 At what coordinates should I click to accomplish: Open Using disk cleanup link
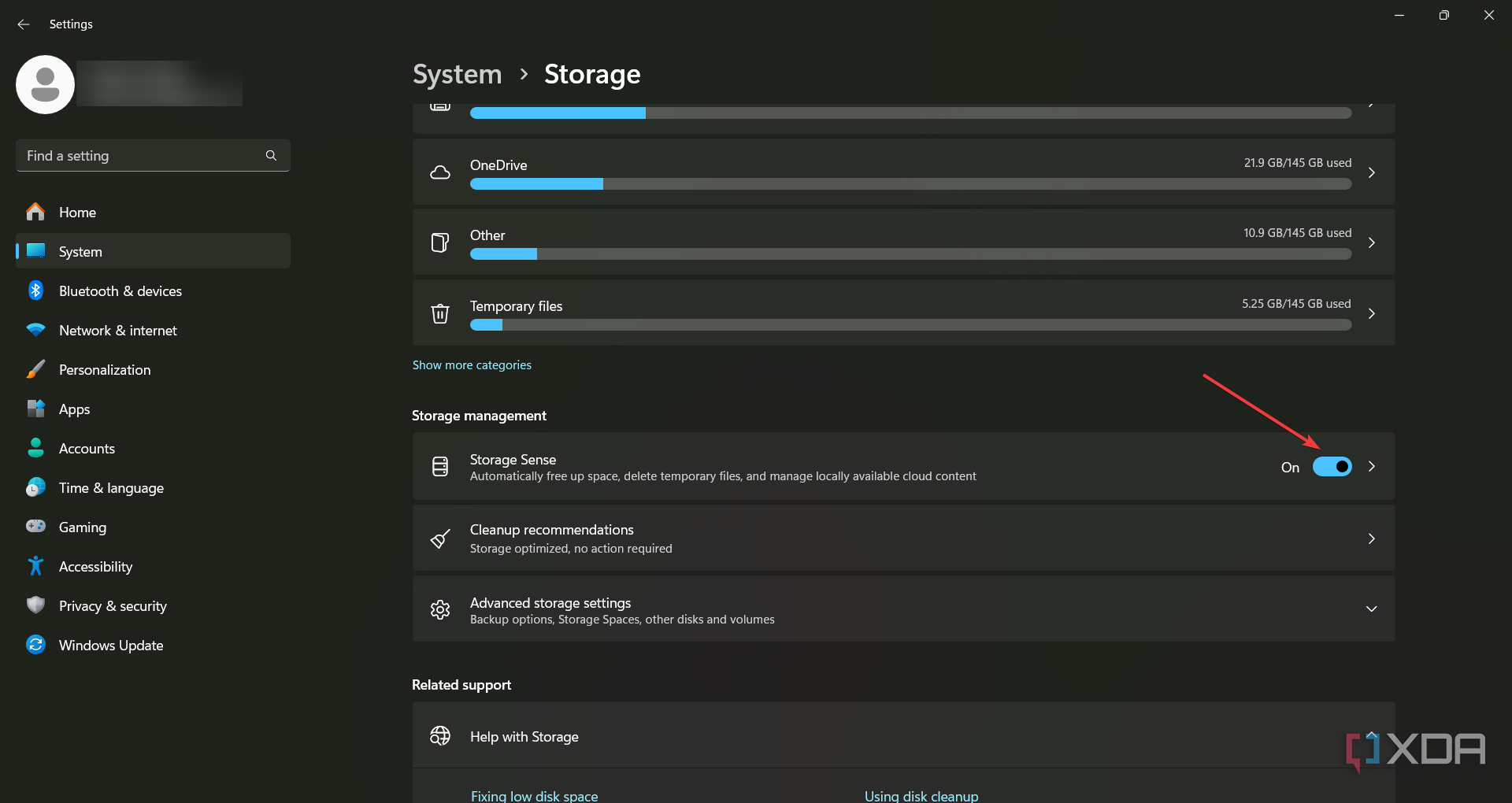point(921,796)
